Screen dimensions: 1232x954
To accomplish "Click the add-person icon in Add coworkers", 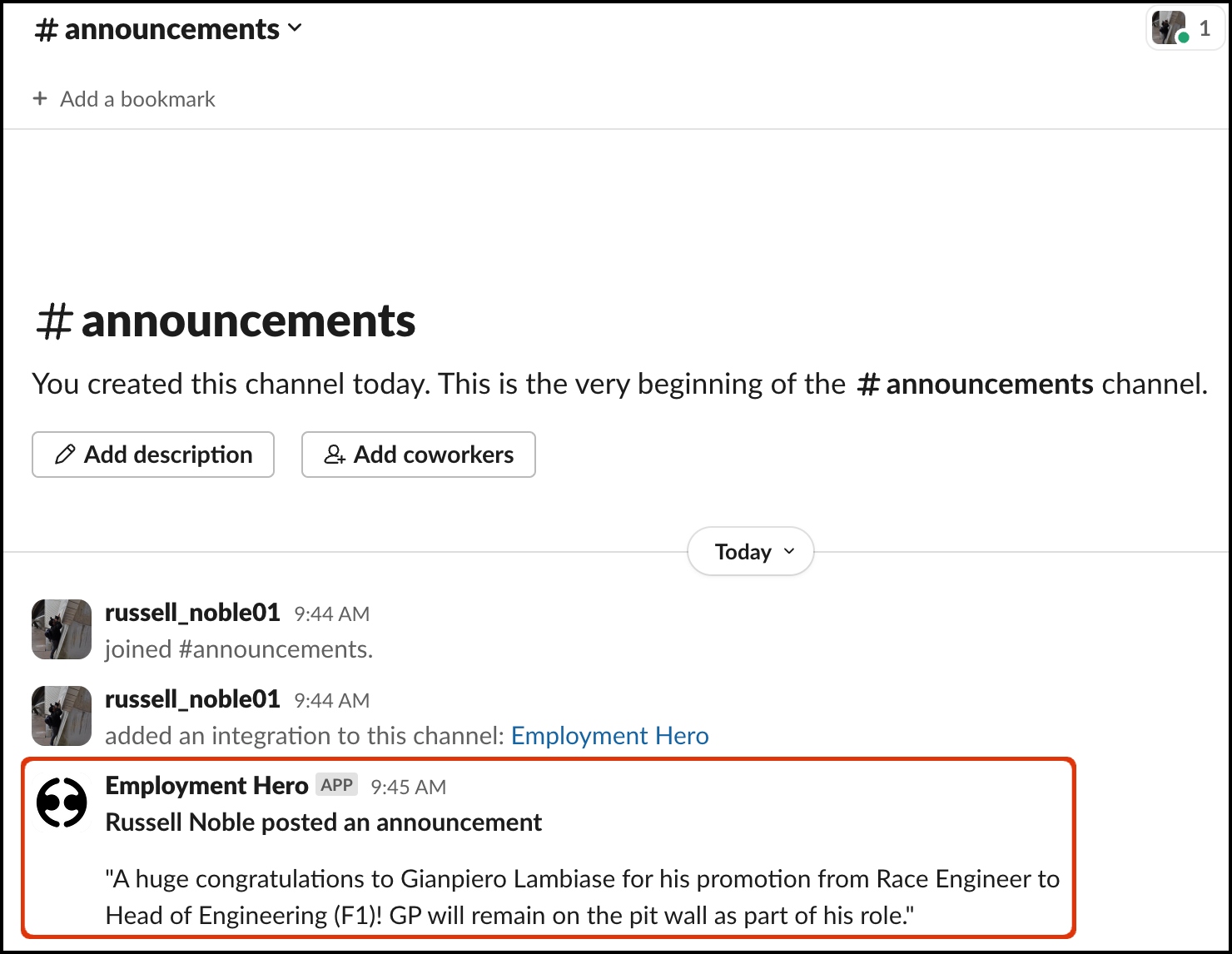I will pos(335,455).
